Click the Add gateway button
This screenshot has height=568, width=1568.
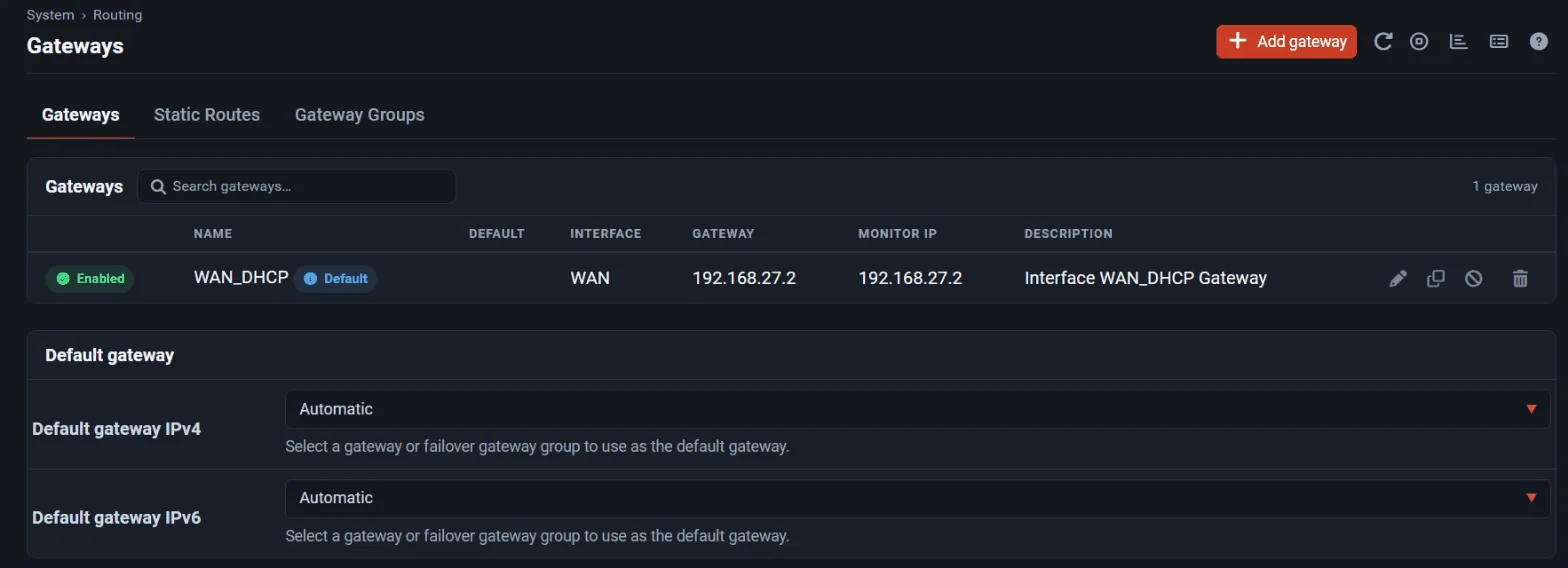coord(1286,41)
